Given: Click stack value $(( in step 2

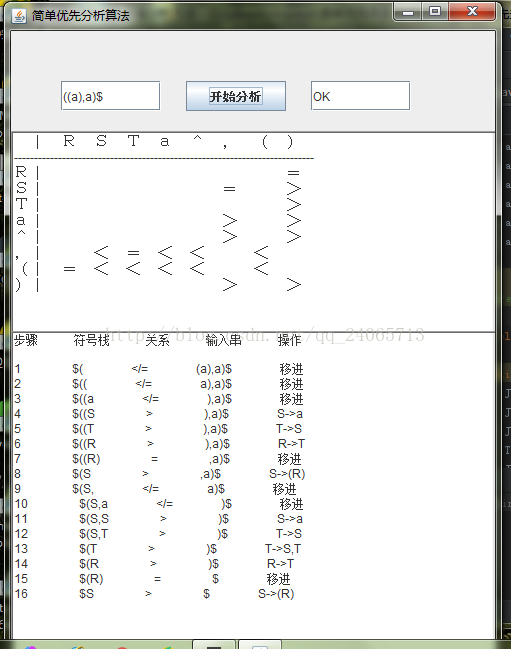Looking at the screenshot, I should click(79, 384).
